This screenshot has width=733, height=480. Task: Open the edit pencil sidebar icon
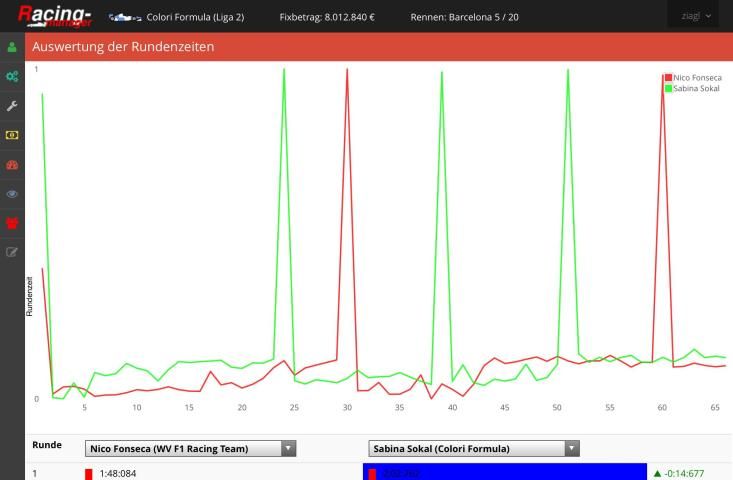(12, 252)
